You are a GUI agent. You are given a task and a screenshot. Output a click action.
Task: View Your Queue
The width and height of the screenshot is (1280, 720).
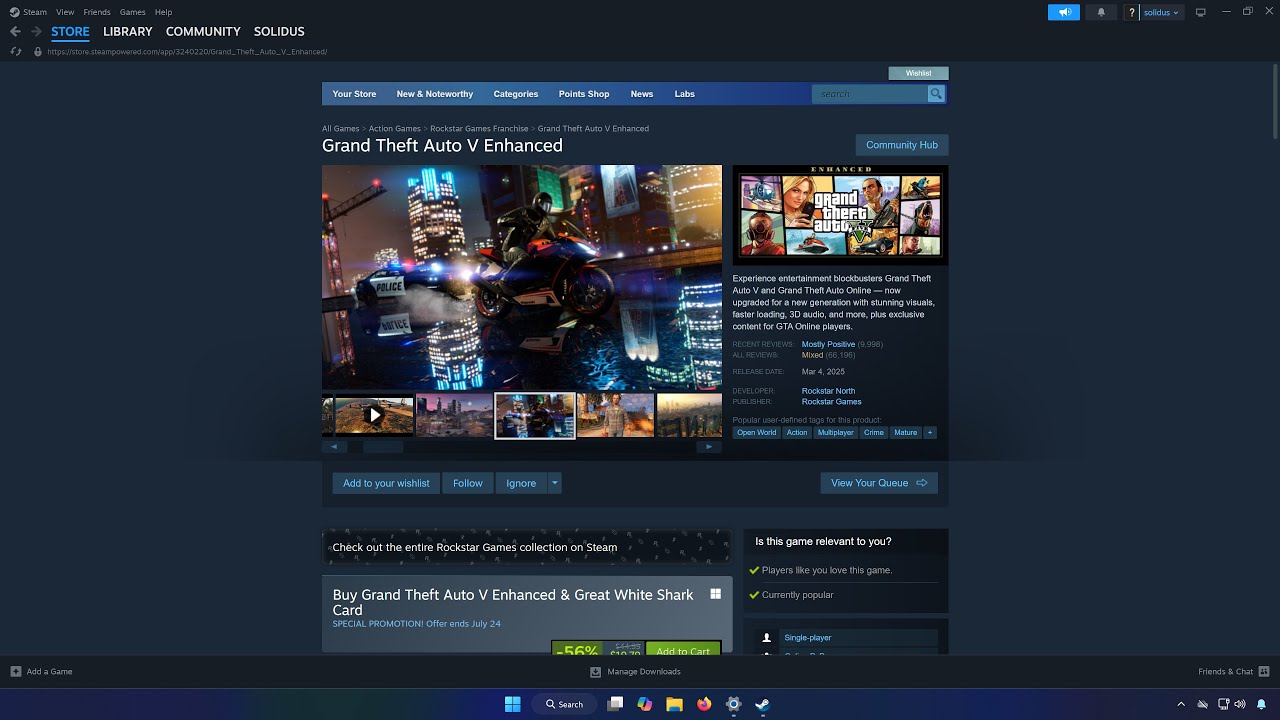(879, 483)
